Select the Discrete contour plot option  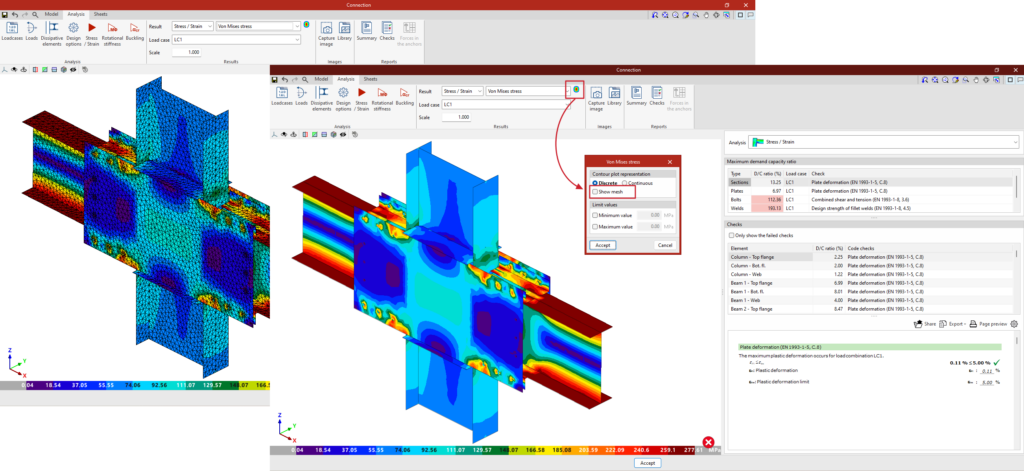(x=605, y=183)
